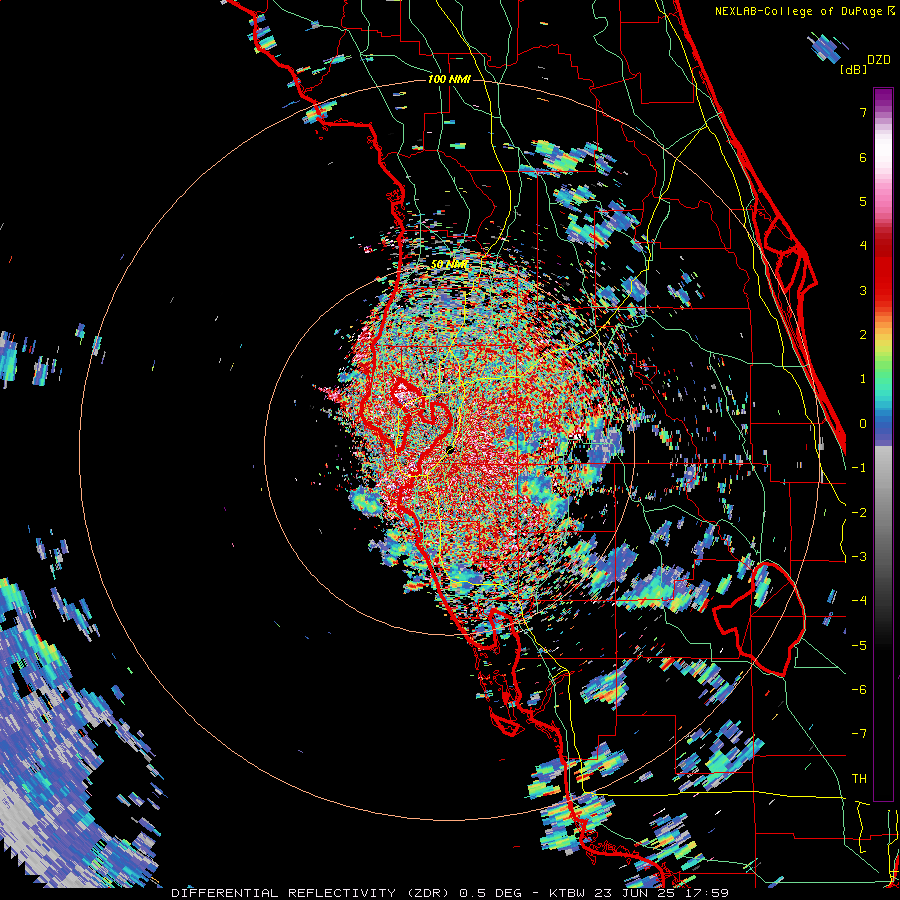
Task: Click the 4 value on the scale
Action: tap(863, 246)
